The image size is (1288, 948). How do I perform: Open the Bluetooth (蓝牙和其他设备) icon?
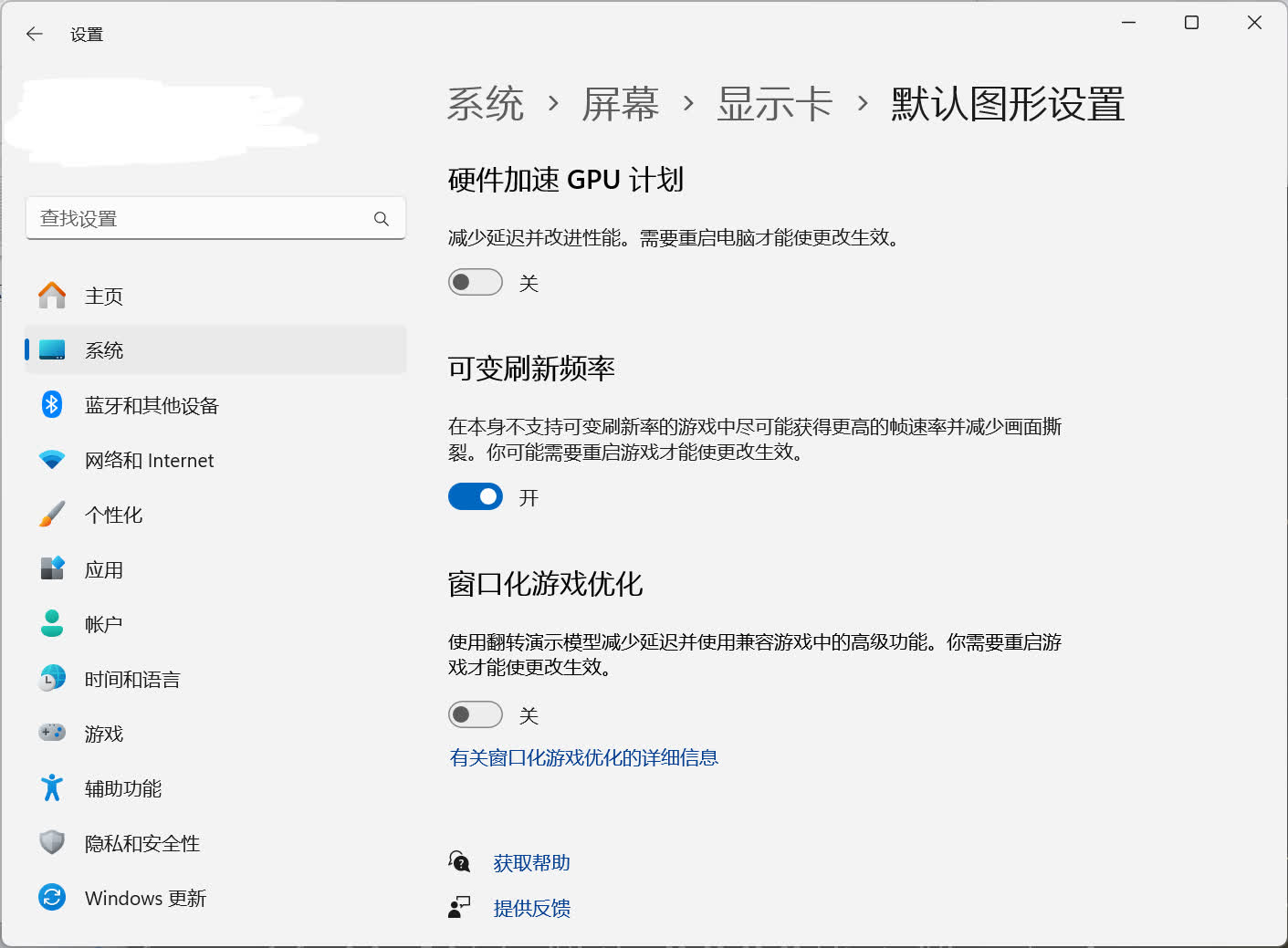click(52, 404)
